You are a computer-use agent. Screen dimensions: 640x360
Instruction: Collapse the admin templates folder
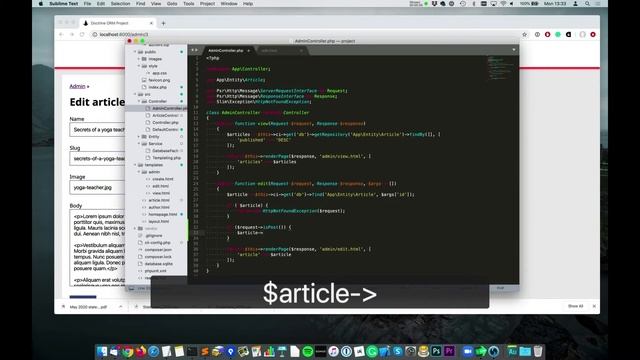pos(139,172)
